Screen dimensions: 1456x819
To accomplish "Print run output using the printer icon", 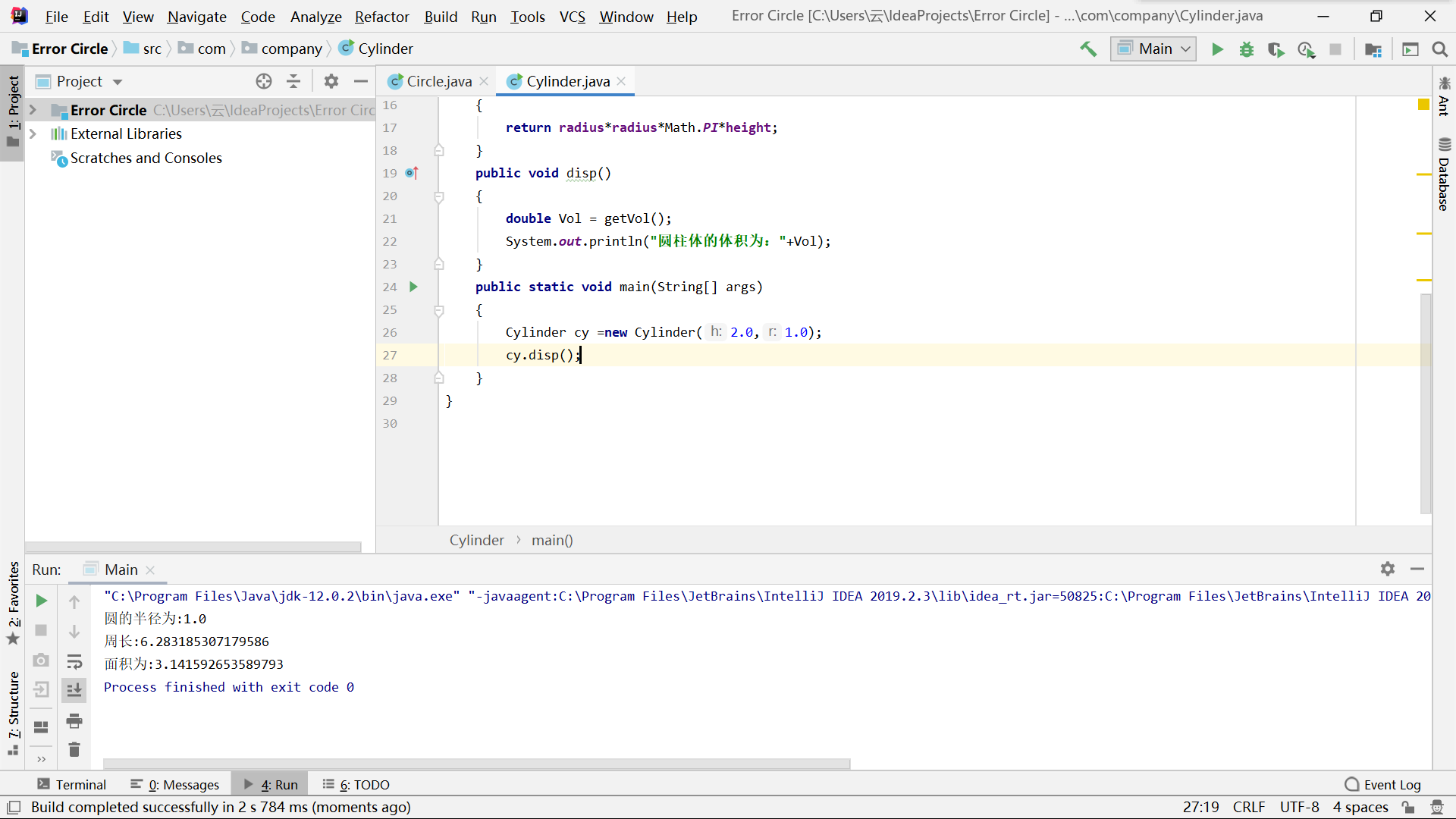I will (x=74, y=720).
